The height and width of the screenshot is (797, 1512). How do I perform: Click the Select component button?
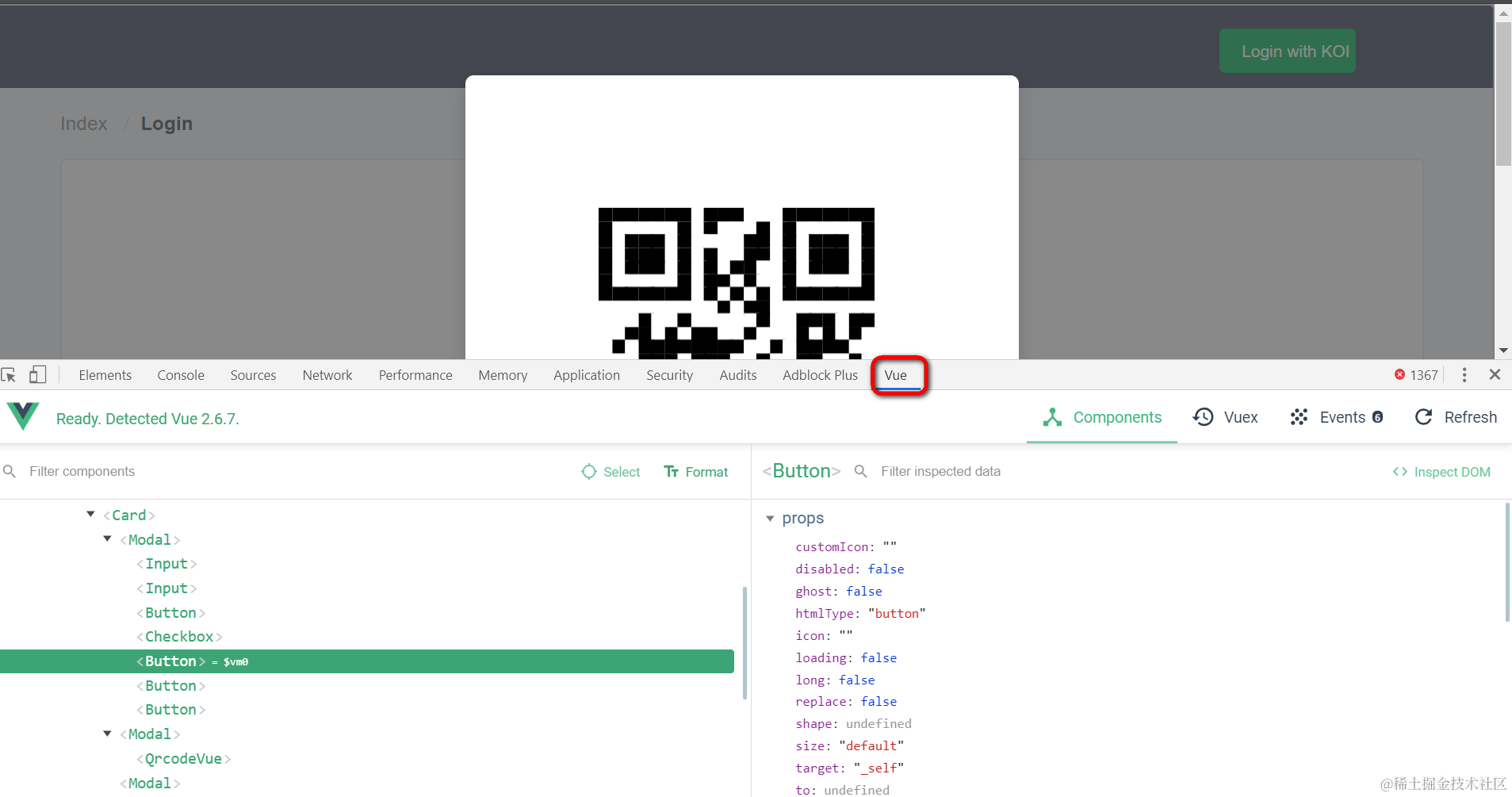(611, 472)
